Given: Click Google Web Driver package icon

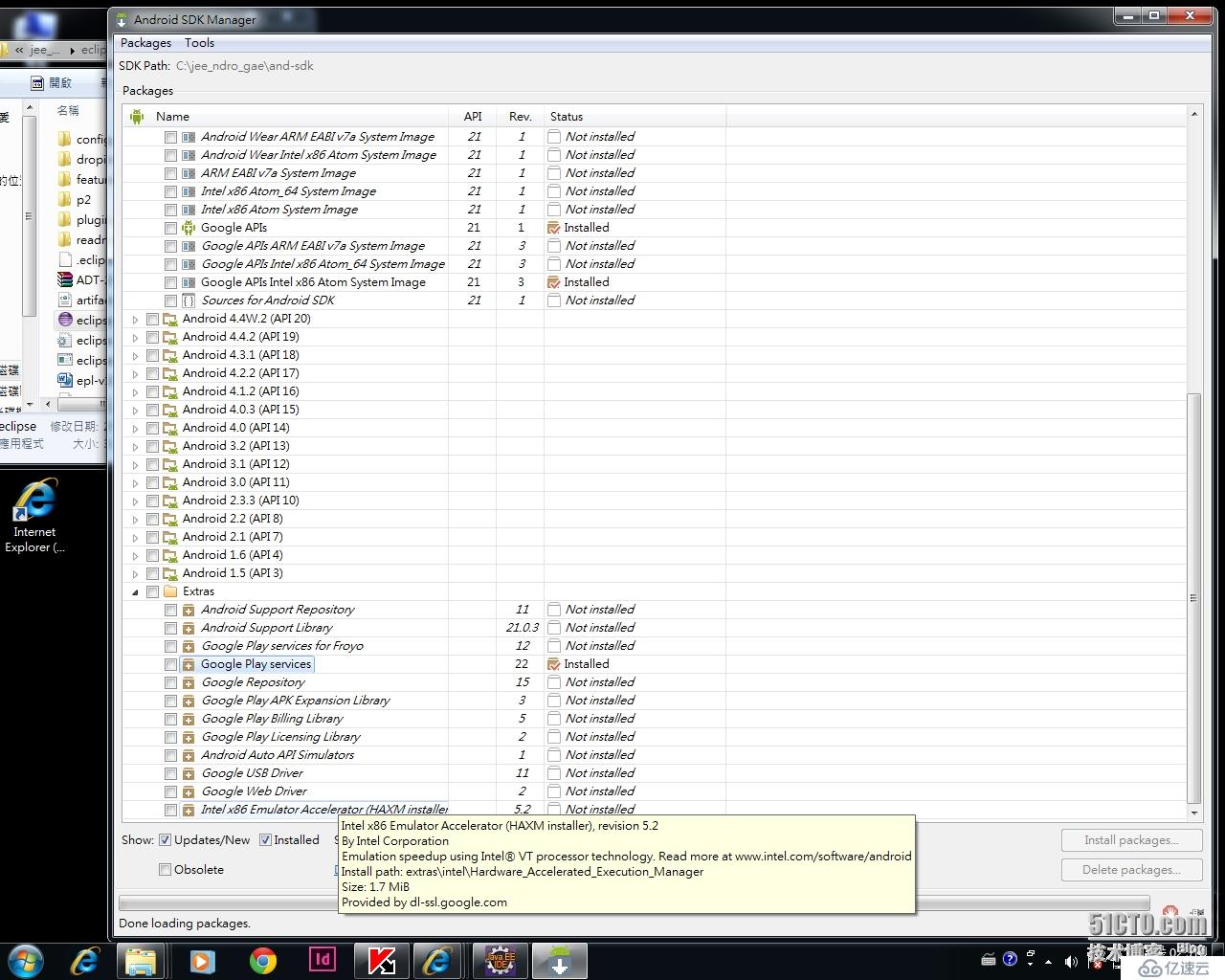Looking at the screenshot, I should (189, 791).
